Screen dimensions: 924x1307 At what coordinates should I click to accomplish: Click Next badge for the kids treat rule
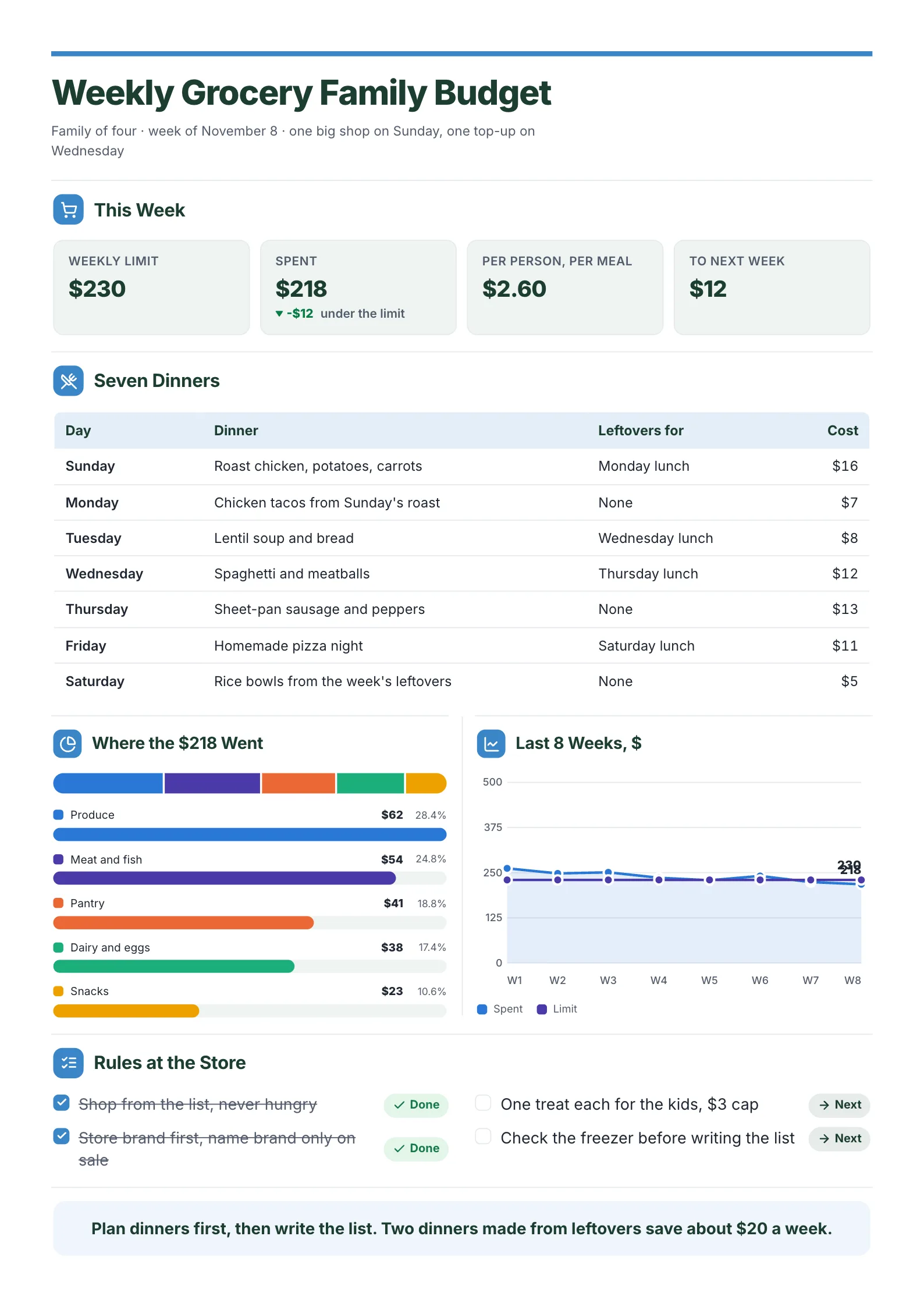coord(839,1105)
